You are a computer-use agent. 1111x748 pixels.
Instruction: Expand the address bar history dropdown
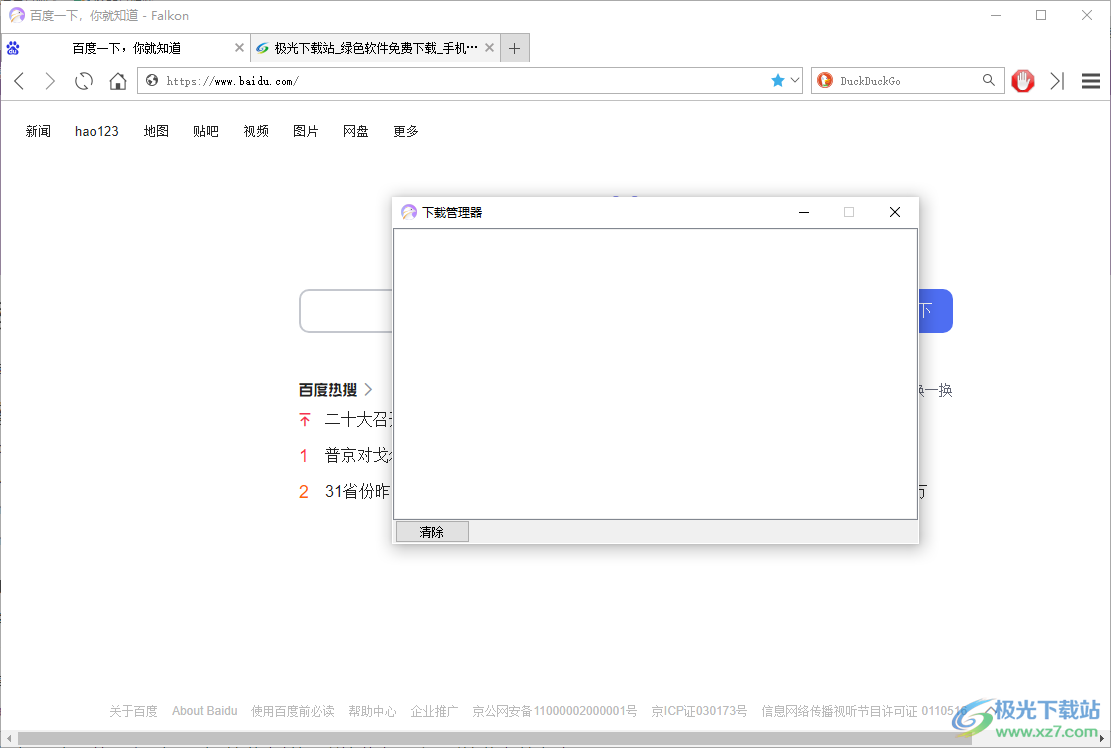tap(795, 81)
